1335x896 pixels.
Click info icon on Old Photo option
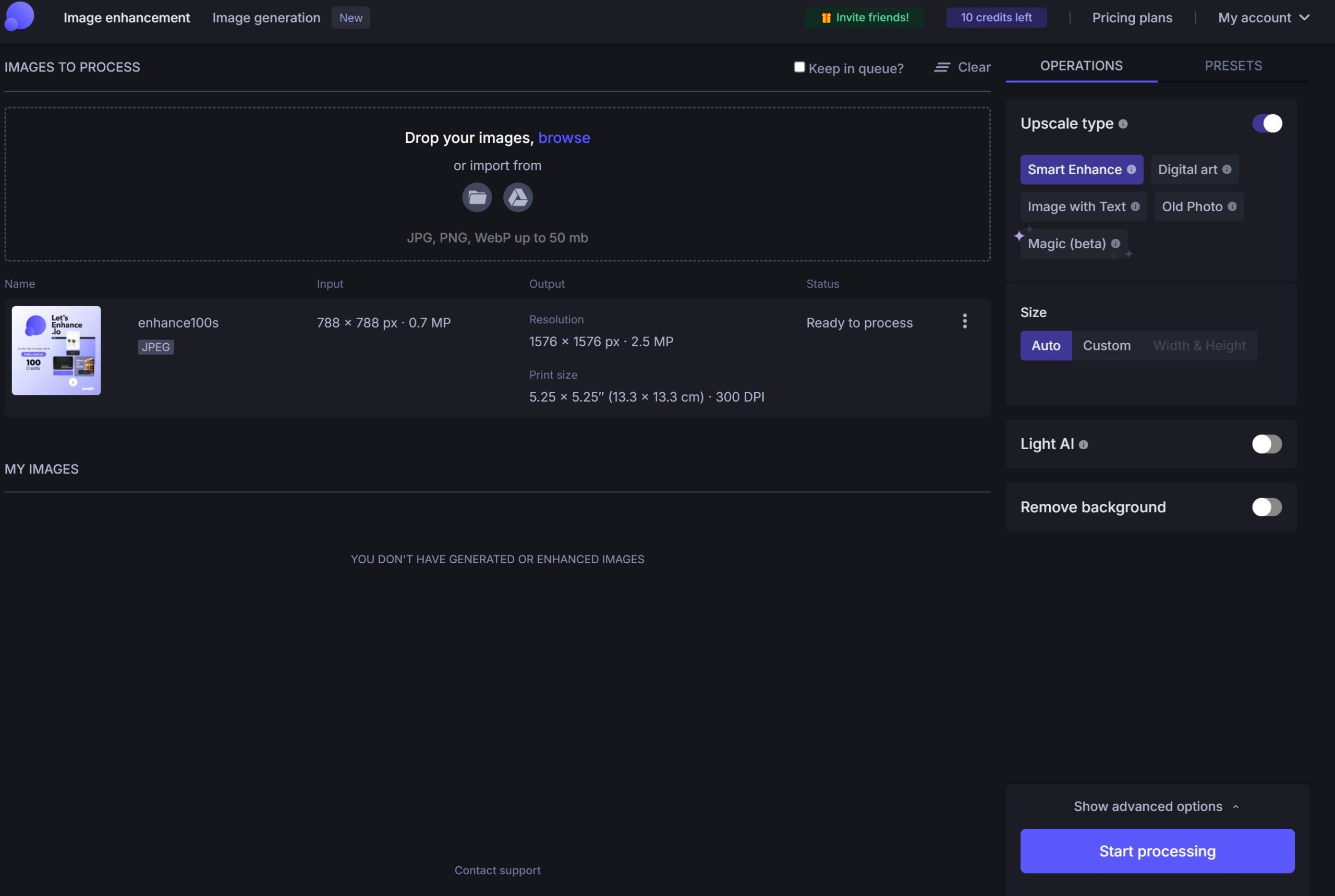(1232, 207)
